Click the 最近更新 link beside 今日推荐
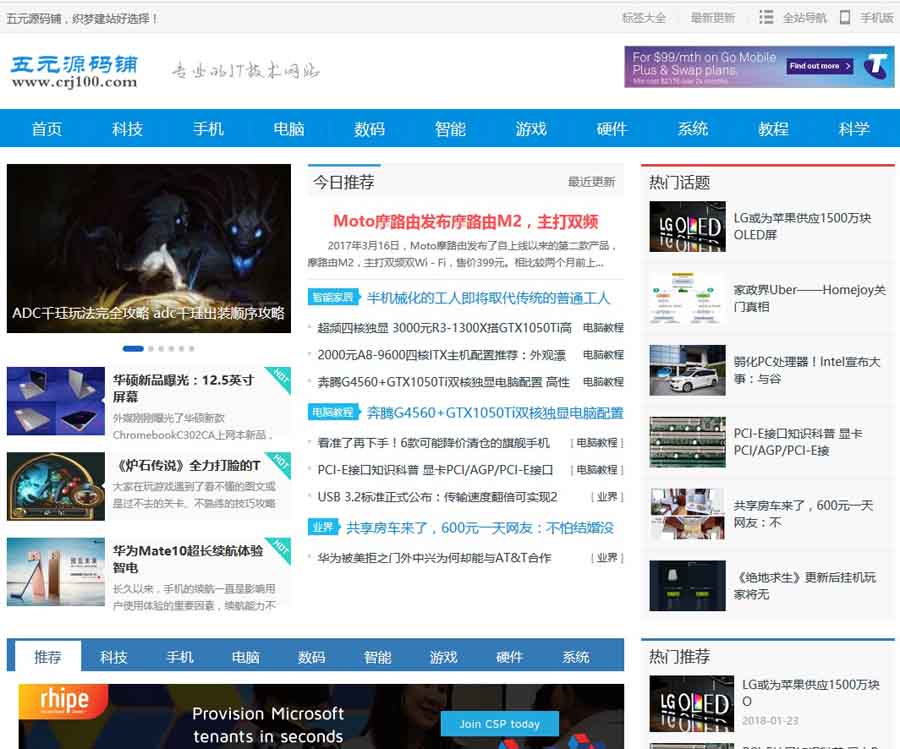The height and width of the screenshot is (749, 900). pyautogui.click(x=591, y=182)
